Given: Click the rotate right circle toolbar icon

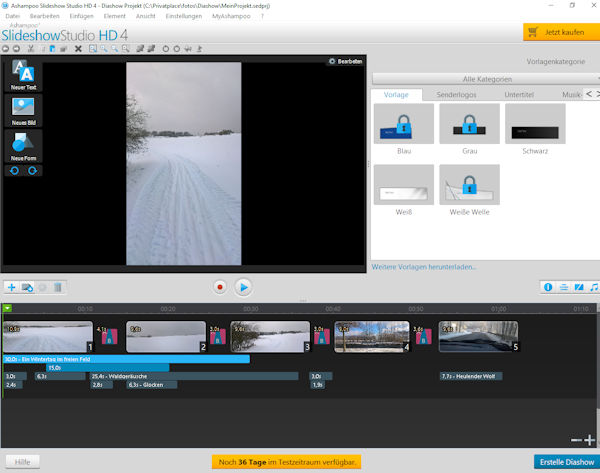Looking at the screenshot, I should tap(177, 49).
